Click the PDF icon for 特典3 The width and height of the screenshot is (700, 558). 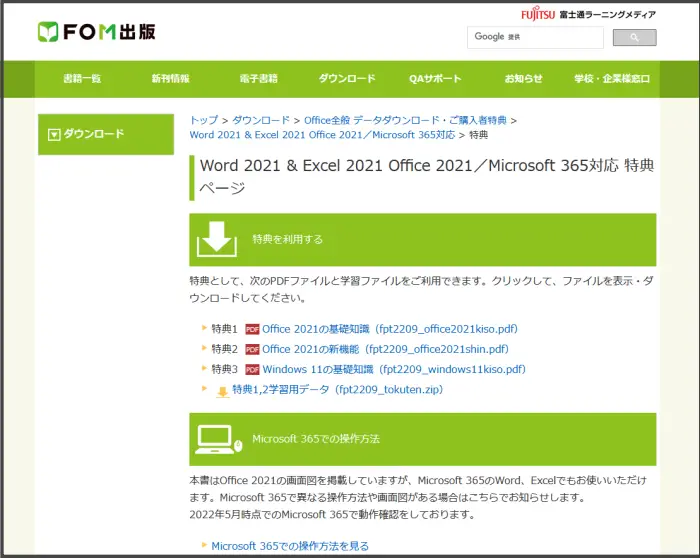(252, 370)
